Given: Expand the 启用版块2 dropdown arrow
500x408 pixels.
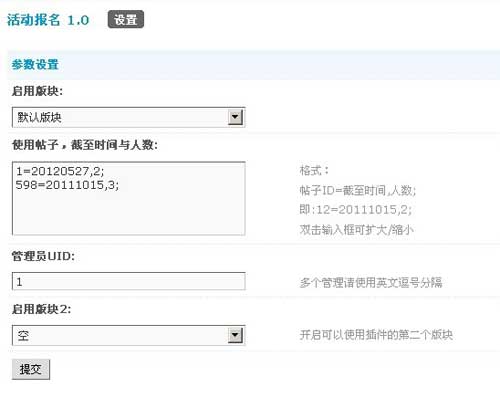Looking at the screenshot, I should pyautogui.click(x=235, y=335).
